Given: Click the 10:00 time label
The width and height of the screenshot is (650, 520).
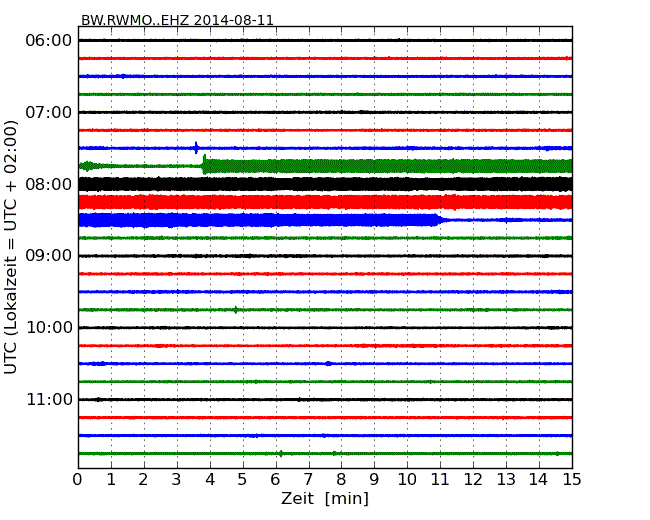Looking at the screenshot, I should click(x=49, y=328).
